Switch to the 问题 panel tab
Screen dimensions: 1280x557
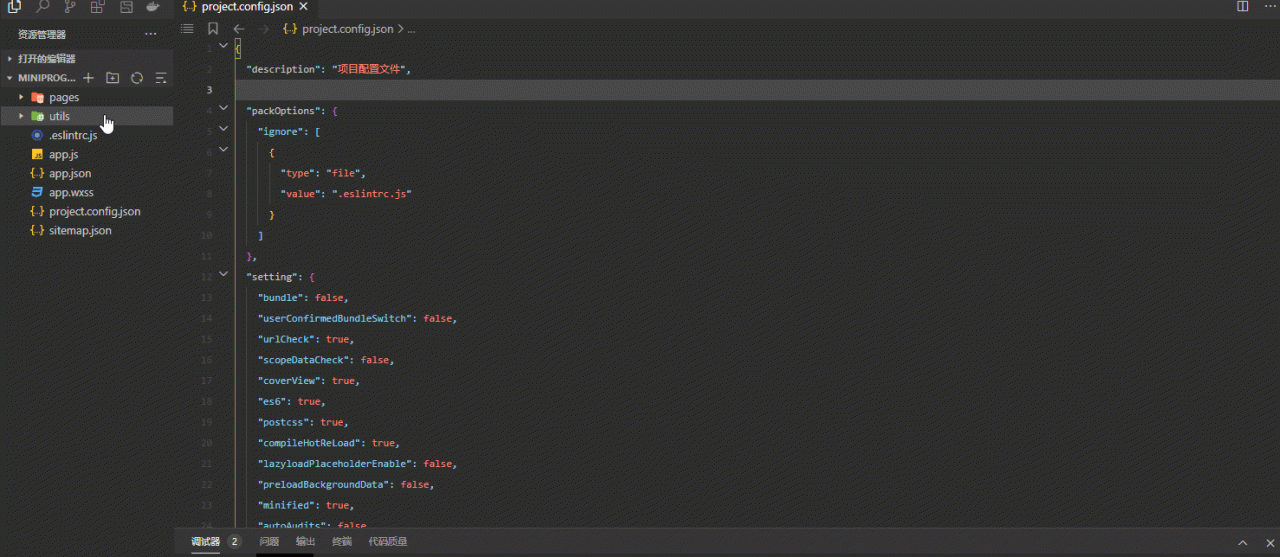coord(269,542)
